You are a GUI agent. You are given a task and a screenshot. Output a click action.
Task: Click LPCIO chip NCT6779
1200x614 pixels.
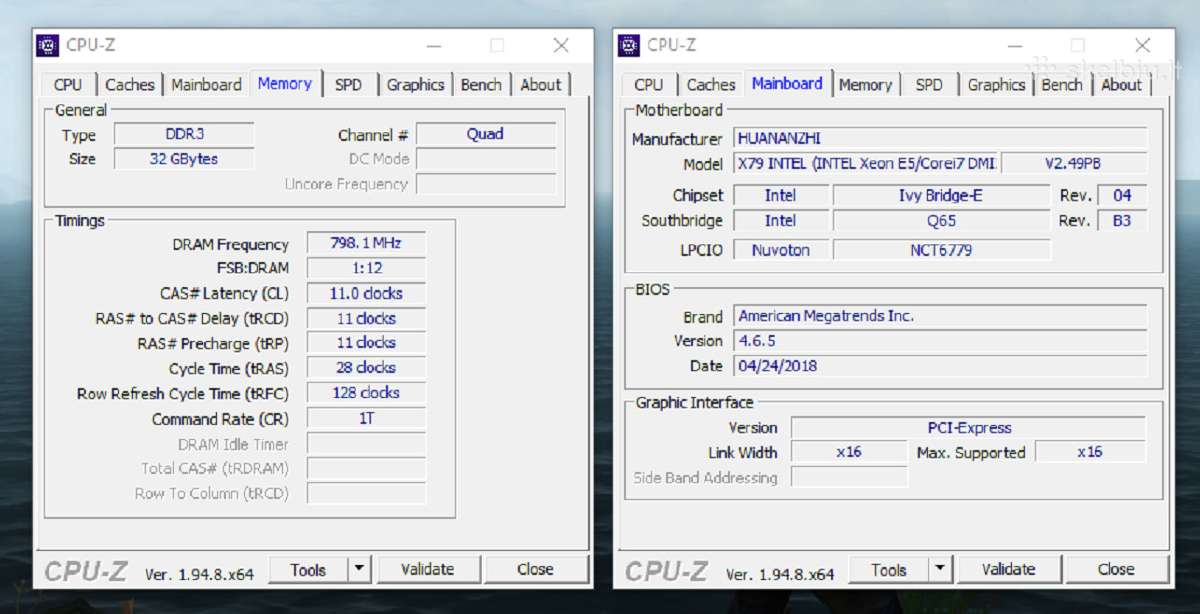point(941,250)
